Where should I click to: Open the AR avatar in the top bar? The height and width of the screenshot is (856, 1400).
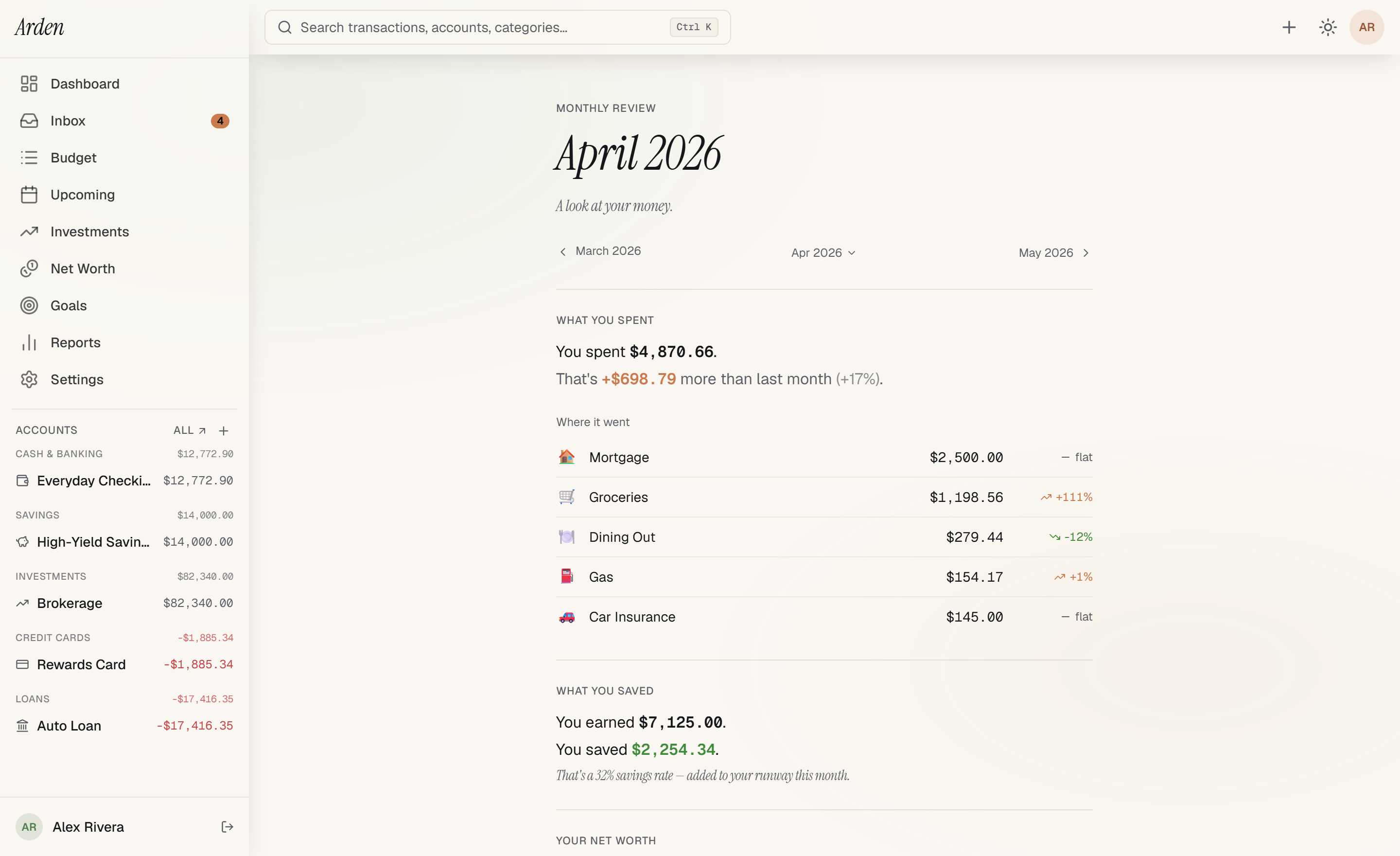pyautogui.click(x=1366, y=27)
